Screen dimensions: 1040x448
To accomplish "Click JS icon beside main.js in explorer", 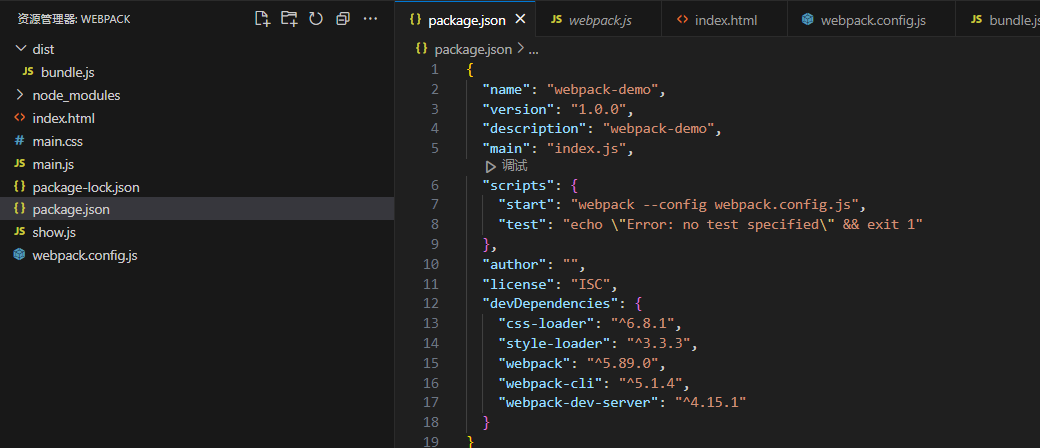I will pos(20,164).
